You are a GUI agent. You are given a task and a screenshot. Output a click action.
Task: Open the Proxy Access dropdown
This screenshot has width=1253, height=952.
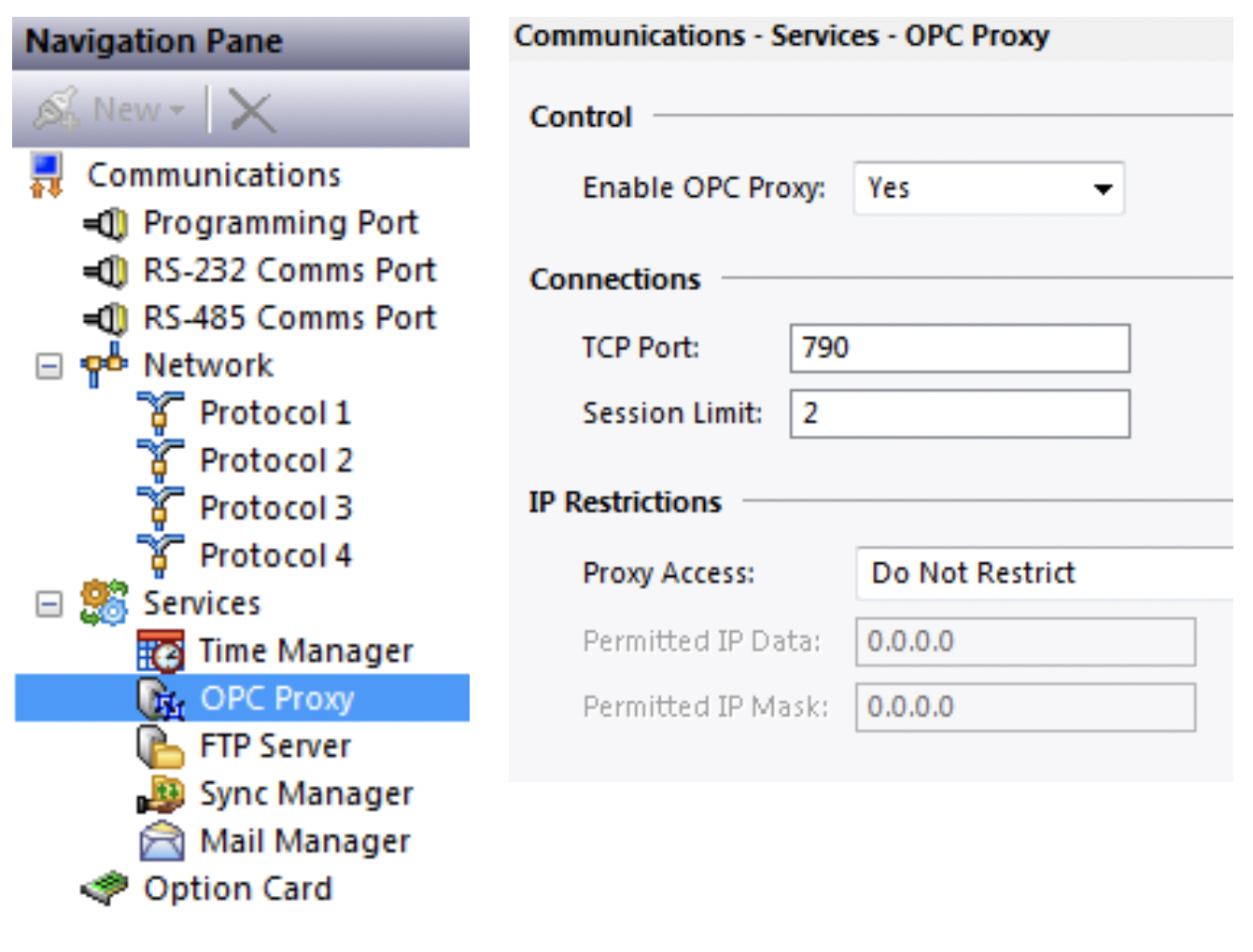tap(1045, 573)
